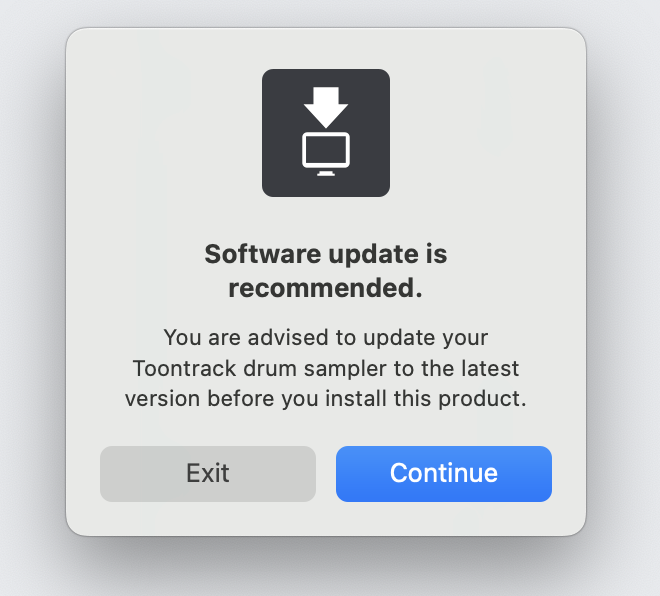Click the word "Exit" on gray button
Viewport: 660px width, 596px height.
pos(208,473)
